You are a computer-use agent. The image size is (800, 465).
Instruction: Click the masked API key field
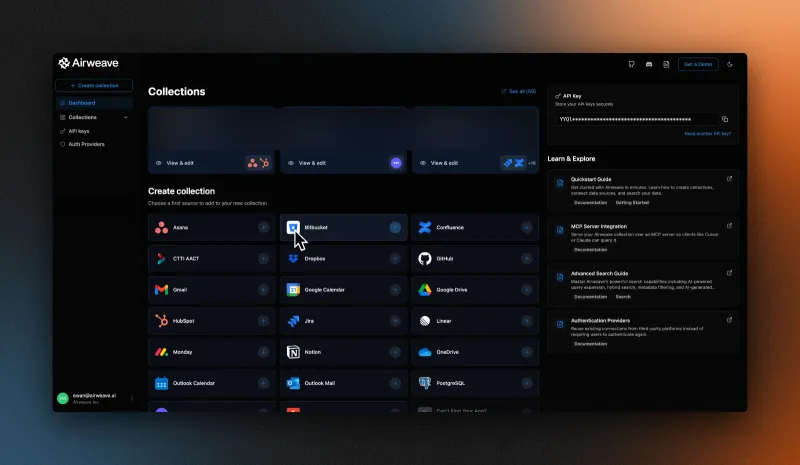point(638,119)
